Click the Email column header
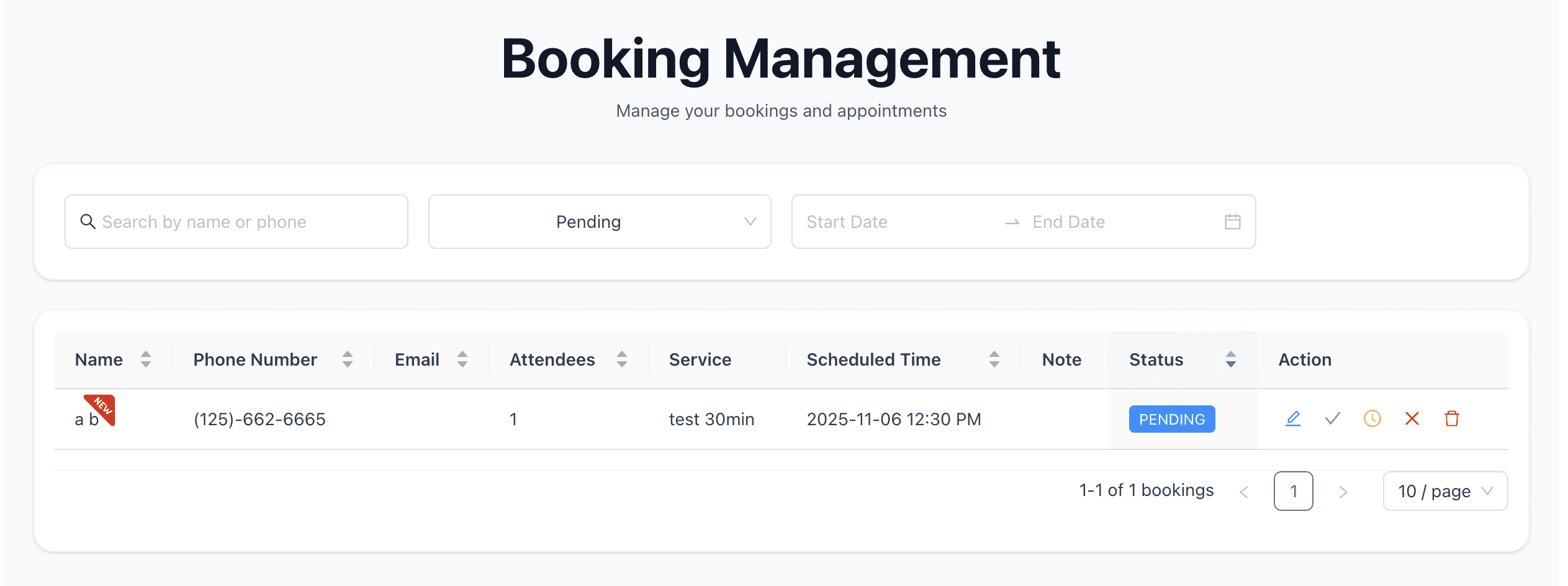 coord(416,359)
